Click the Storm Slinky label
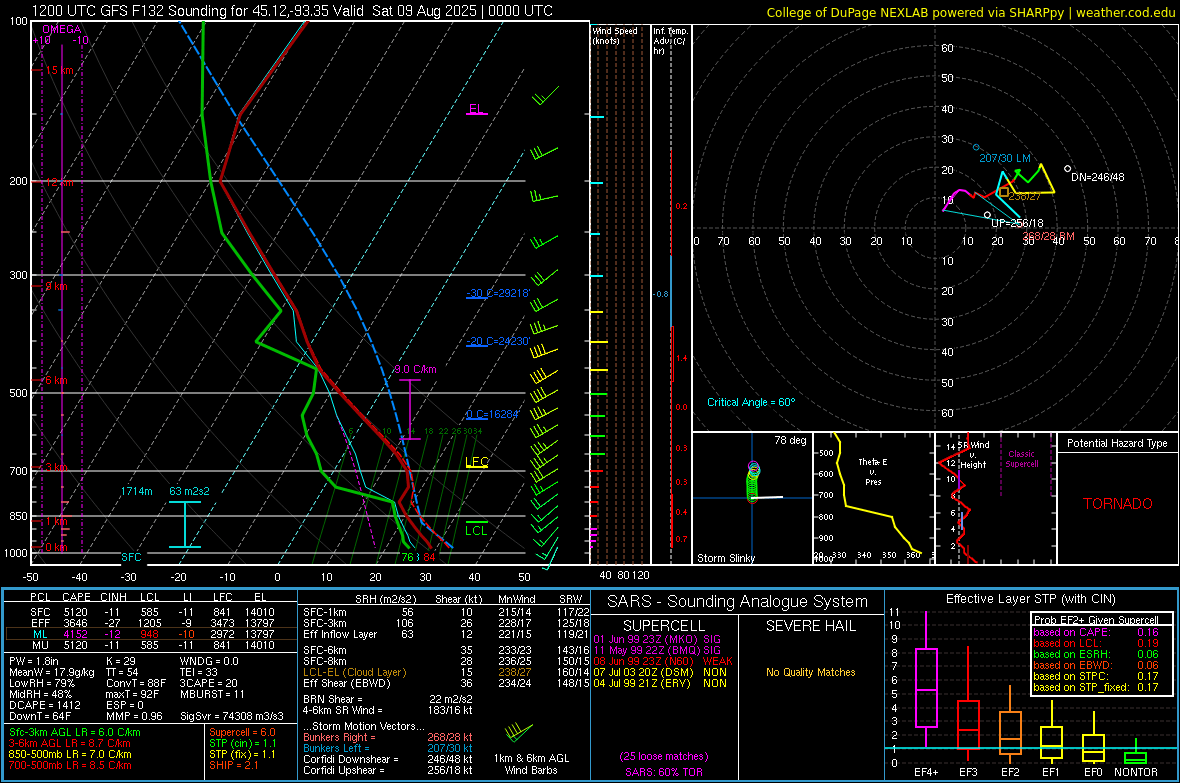1180x783 pixels. [726, 558]
